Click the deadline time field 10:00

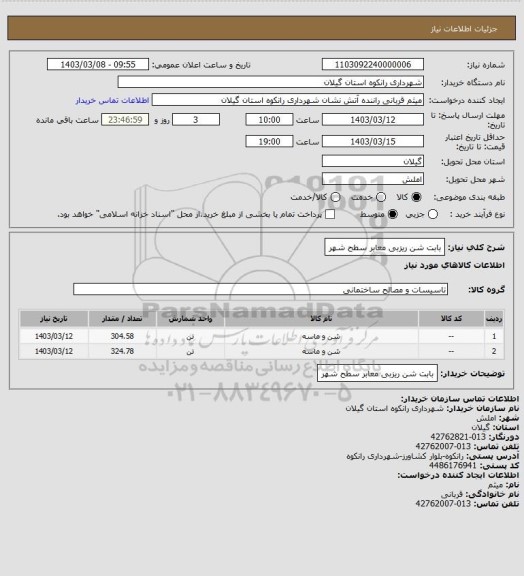tap(269, 120)
